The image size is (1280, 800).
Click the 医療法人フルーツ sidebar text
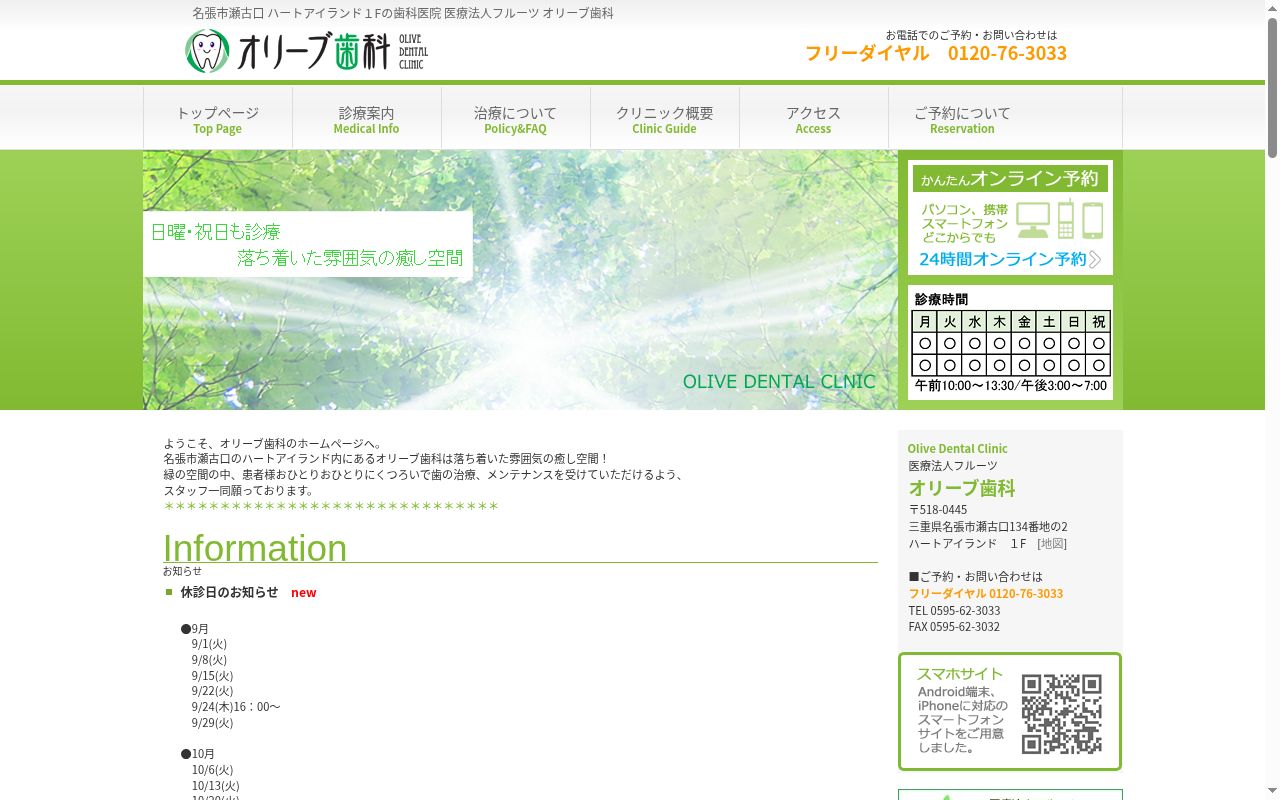(953, 466)
